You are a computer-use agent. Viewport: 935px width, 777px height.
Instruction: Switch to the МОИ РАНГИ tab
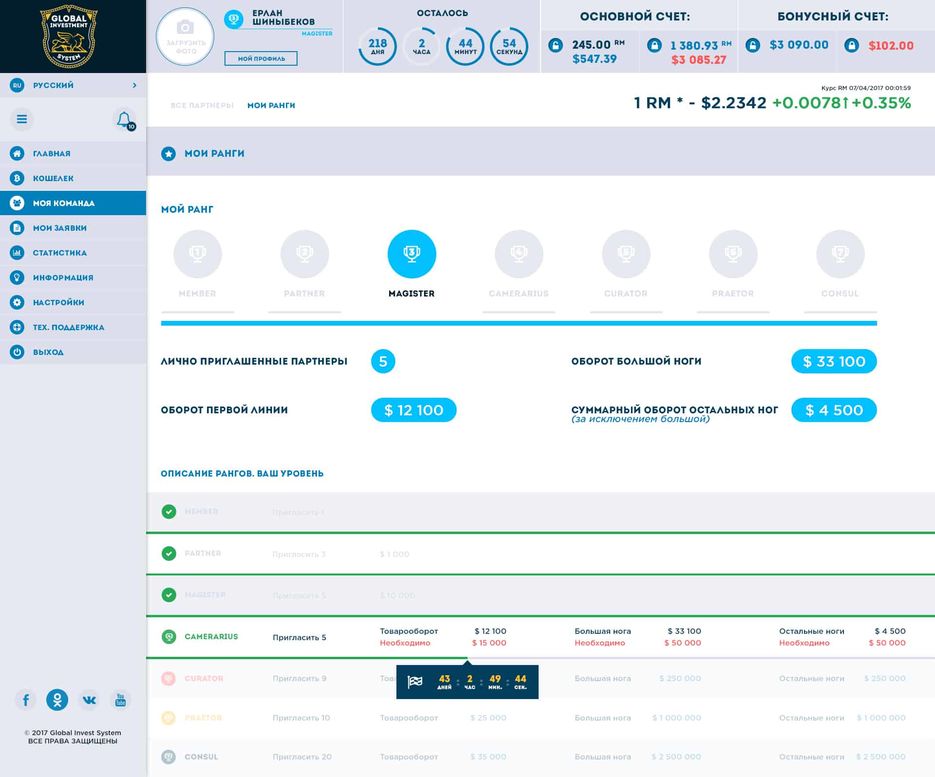coord(271,106)
